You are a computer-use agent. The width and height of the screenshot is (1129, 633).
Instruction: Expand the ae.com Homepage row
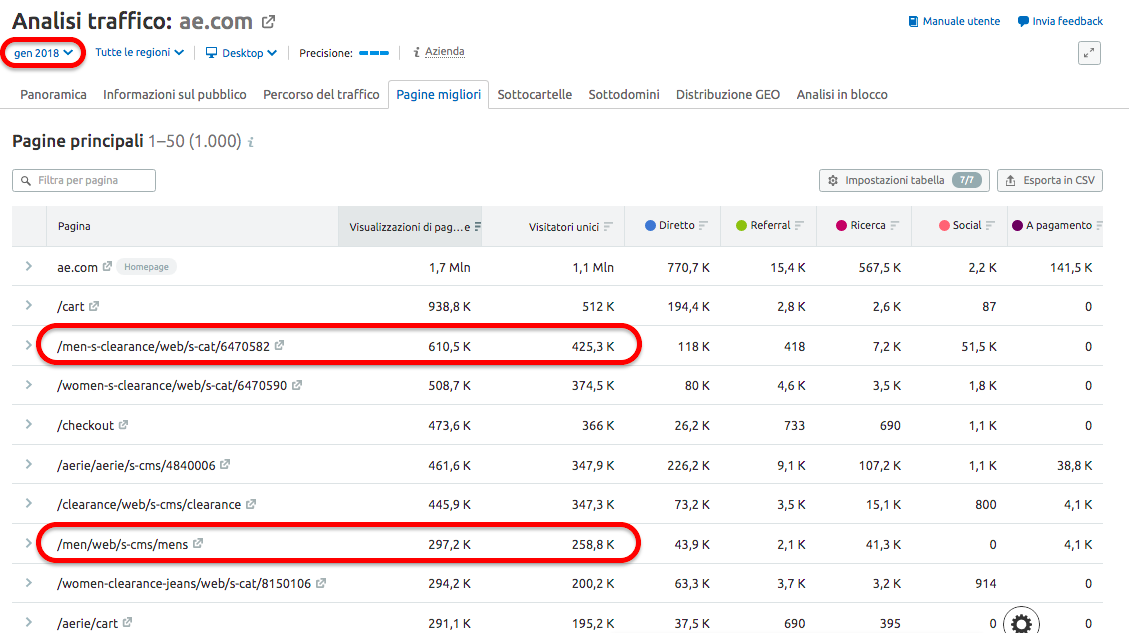(29, 266)
